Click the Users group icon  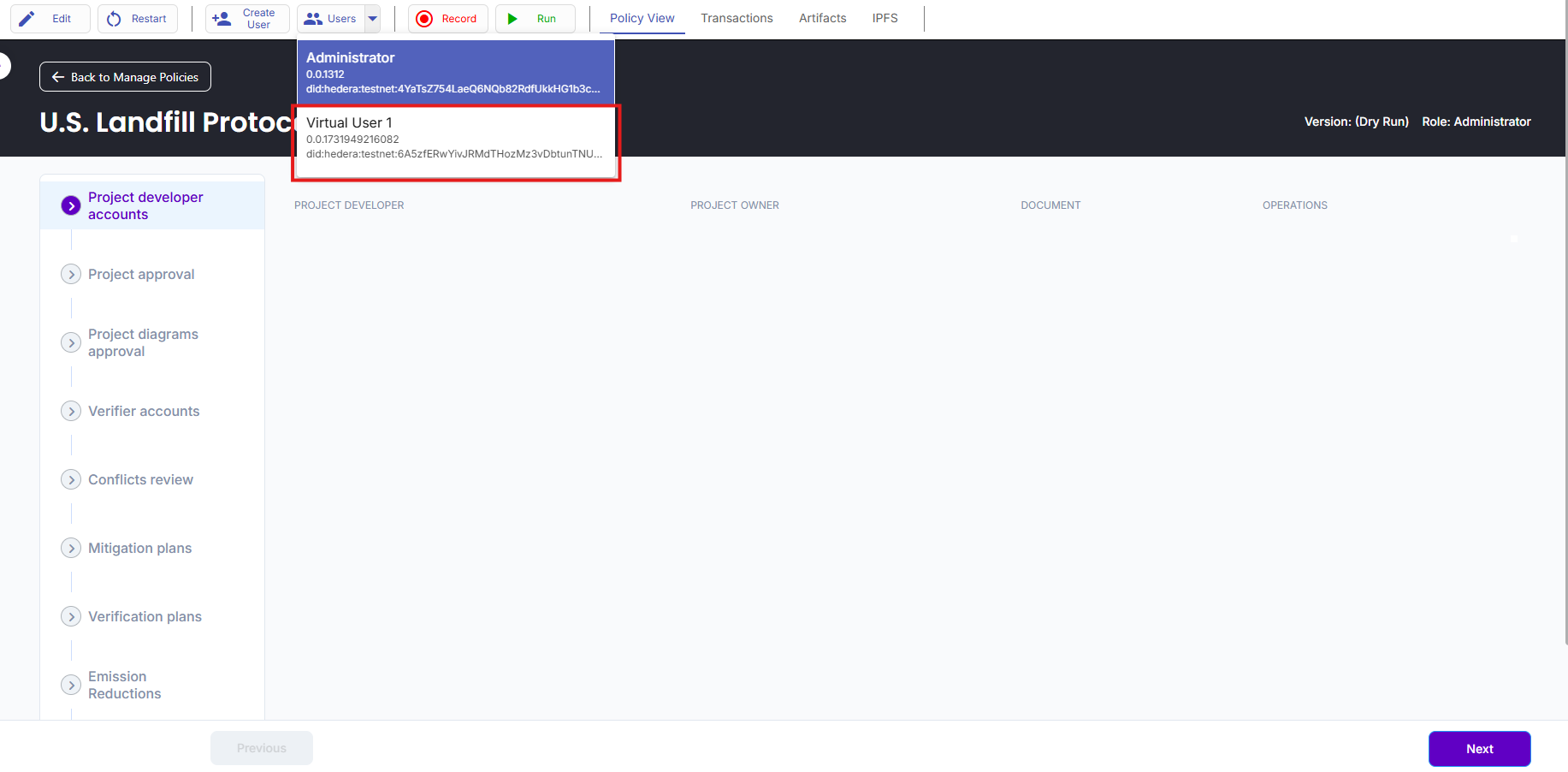(313, 19)
